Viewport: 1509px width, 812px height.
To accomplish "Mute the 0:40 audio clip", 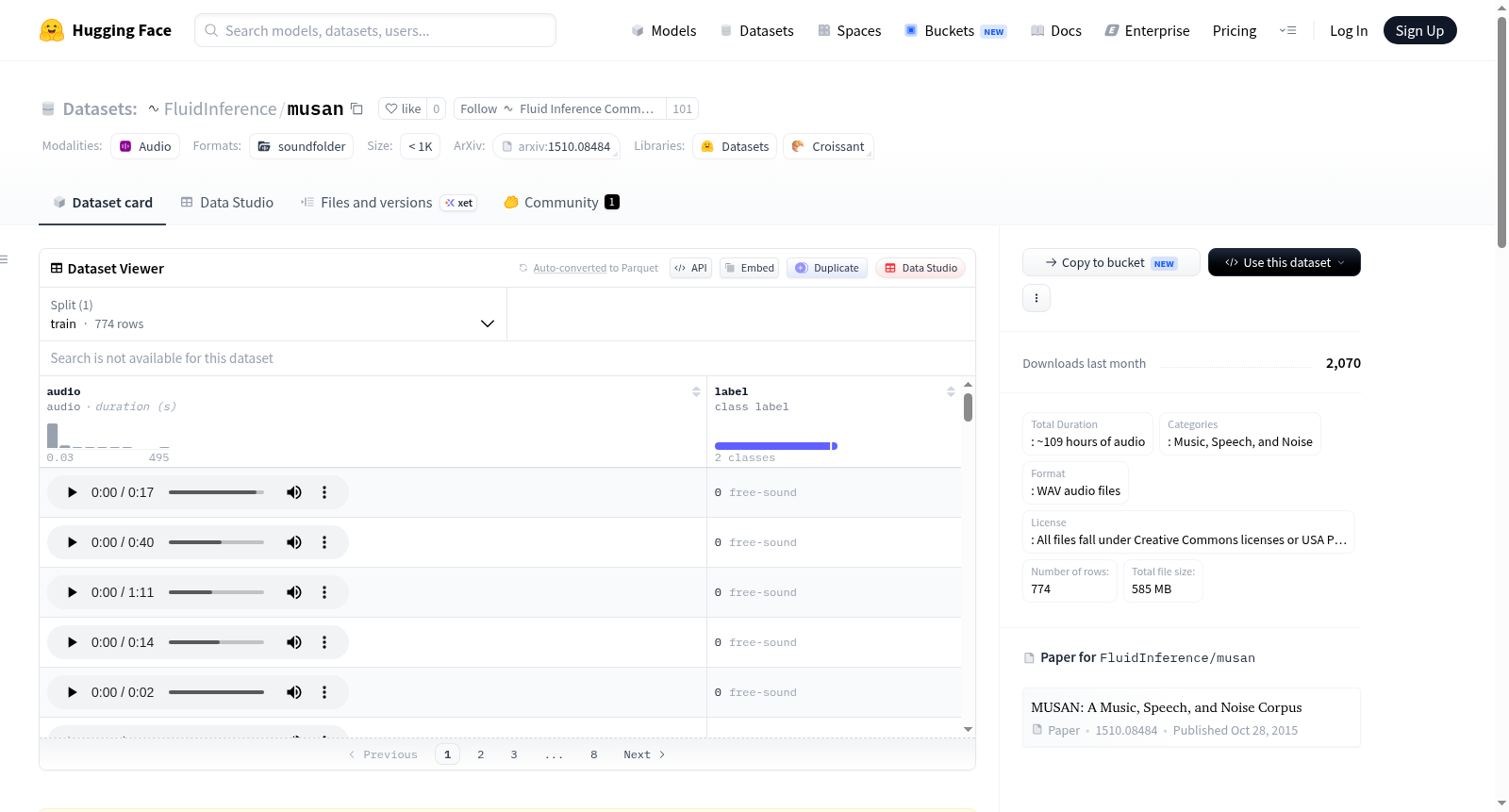I will pos(294,542).
